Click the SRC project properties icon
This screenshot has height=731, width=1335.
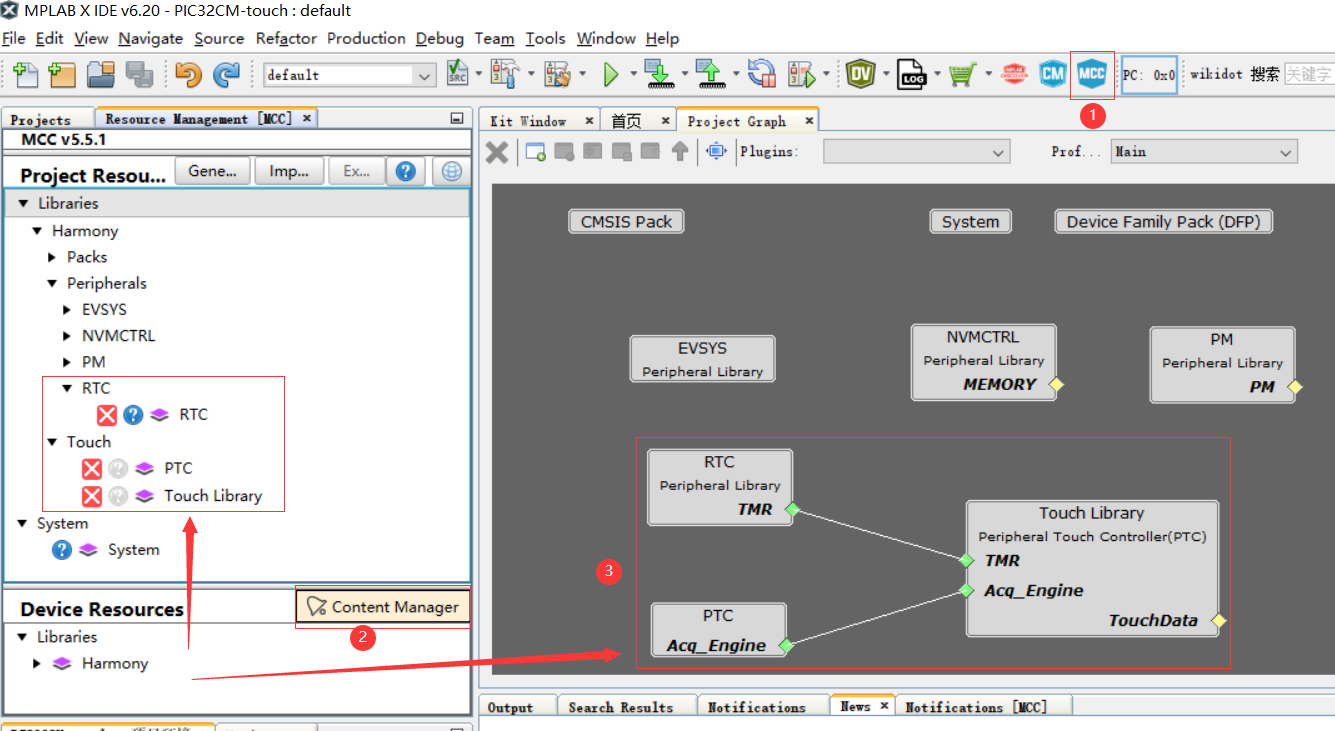[458, 74]
